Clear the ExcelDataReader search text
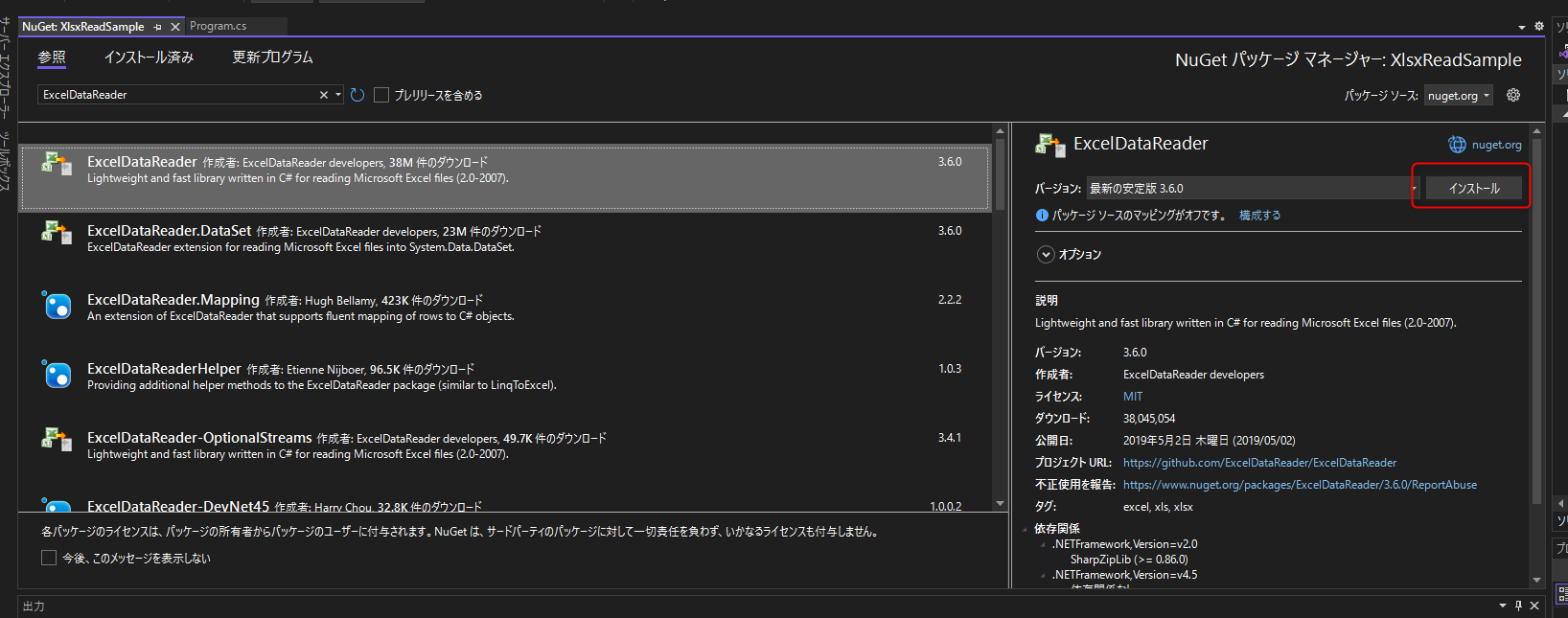Image resolution: width=1568 pixels, height=618 pixels. coord(324,95)
